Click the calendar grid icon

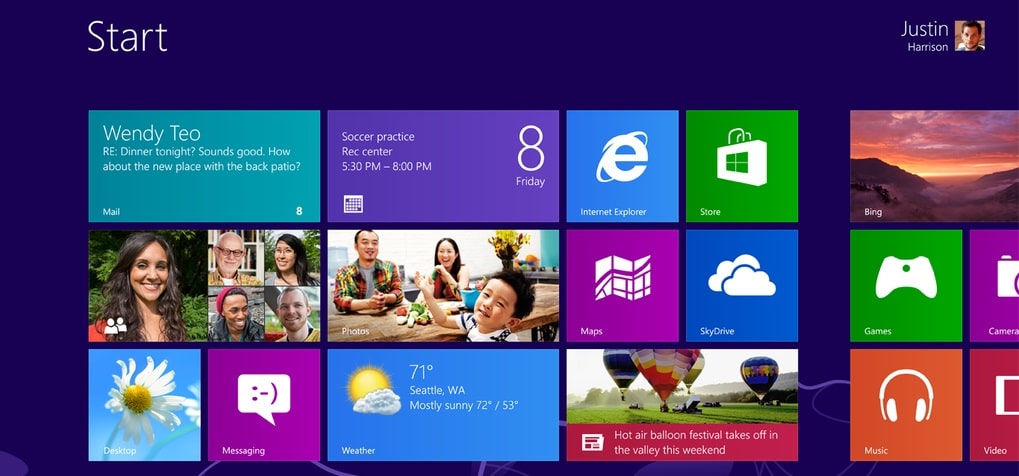(354, 204)
